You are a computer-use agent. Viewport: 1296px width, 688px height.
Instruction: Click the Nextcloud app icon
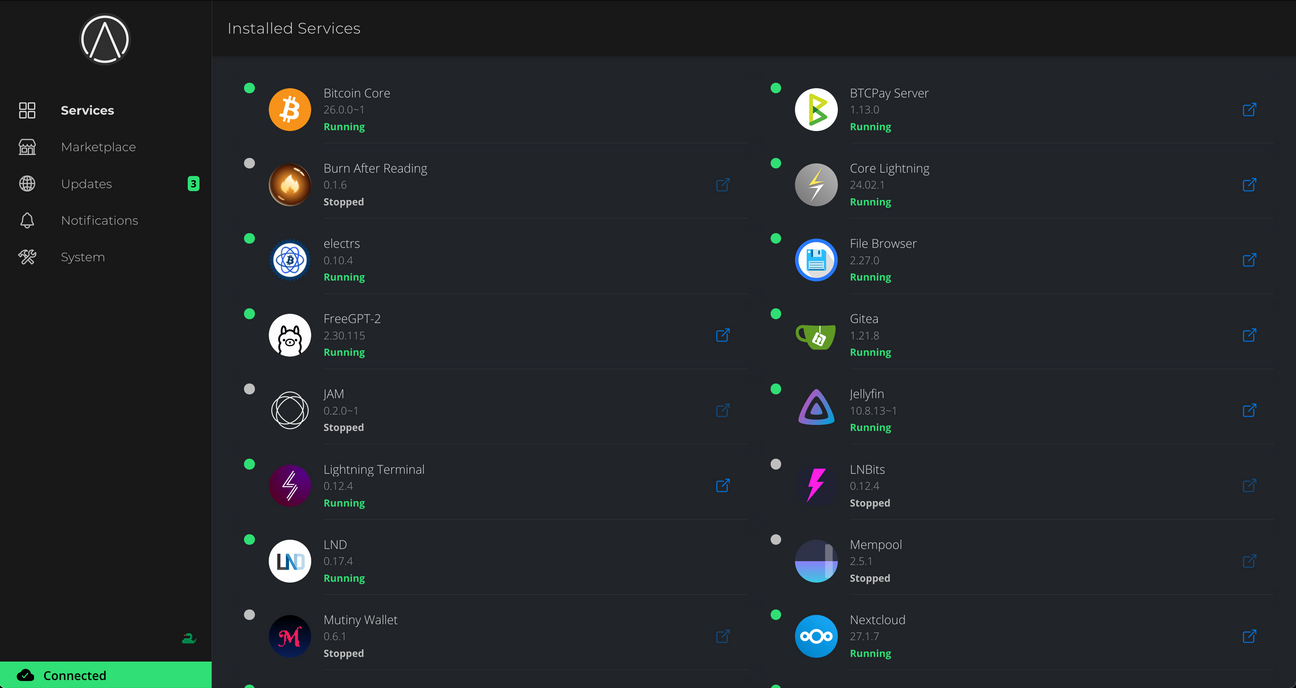coord(816,636)
